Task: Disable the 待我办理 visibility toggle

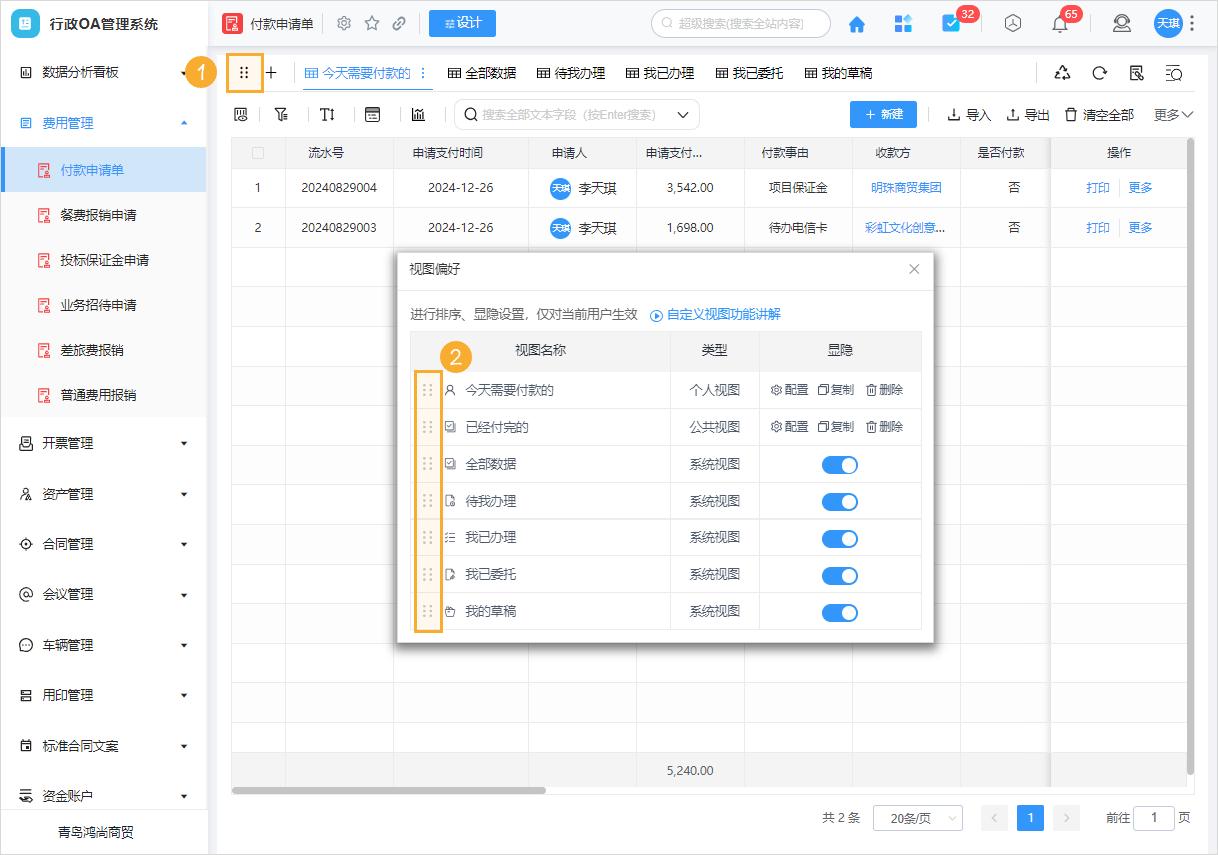Action: 840,500
